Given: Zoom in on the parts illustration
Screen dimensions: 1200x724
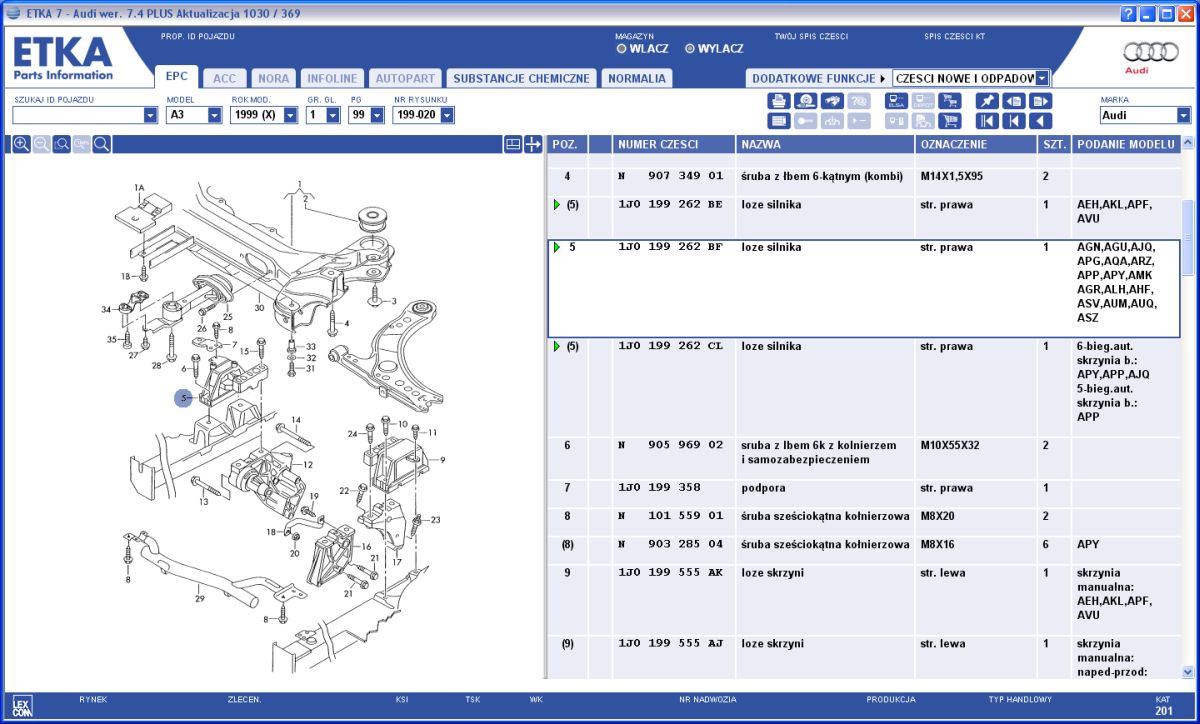Looking at the screenshot, I should point(21,144).
